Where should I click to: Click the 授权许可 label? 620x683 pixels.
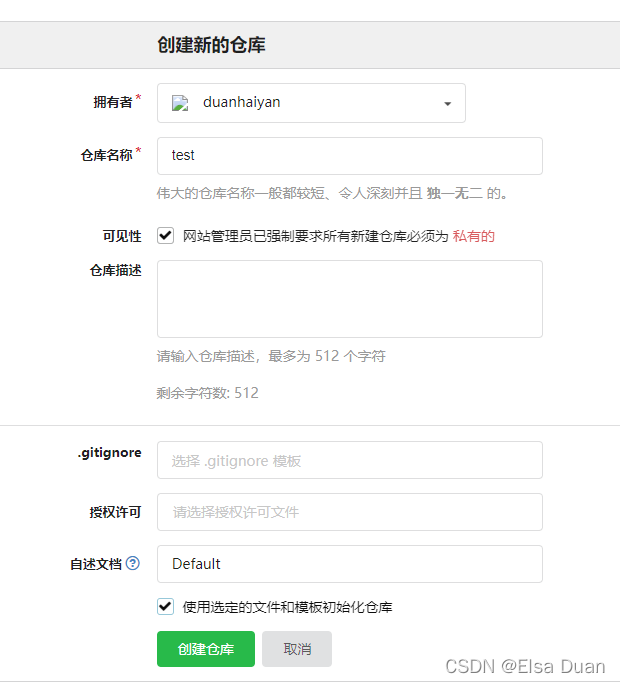115,512
